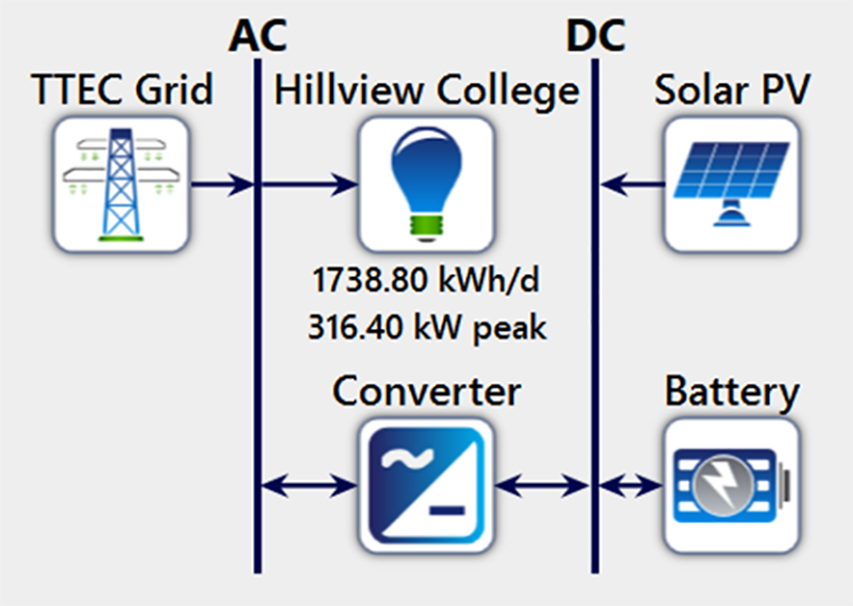Open the Hillview College light bulb load icon
Screen dimensions: 853x606
pyautogui.click(x=427, y=185)
